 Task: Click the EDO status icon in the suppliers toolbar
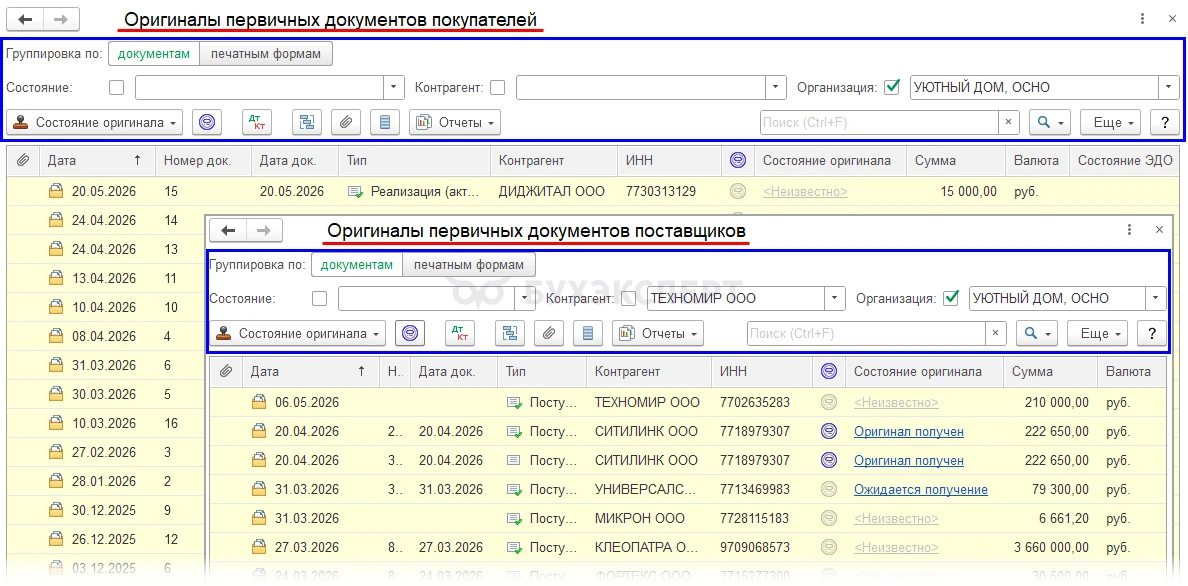tap(410, 333)
